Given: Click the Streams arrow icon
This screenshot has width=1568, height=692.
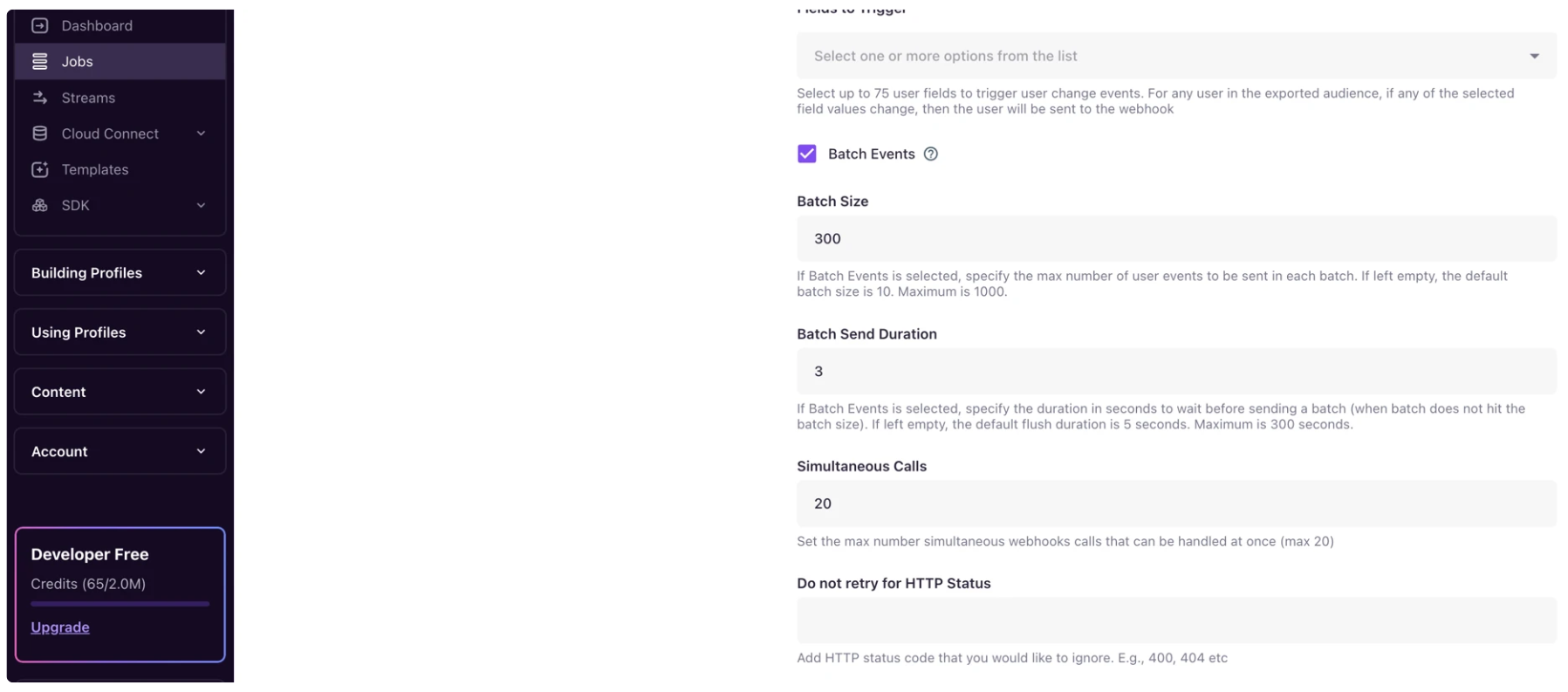Looking at the screenshot, I should click(40, 98).
